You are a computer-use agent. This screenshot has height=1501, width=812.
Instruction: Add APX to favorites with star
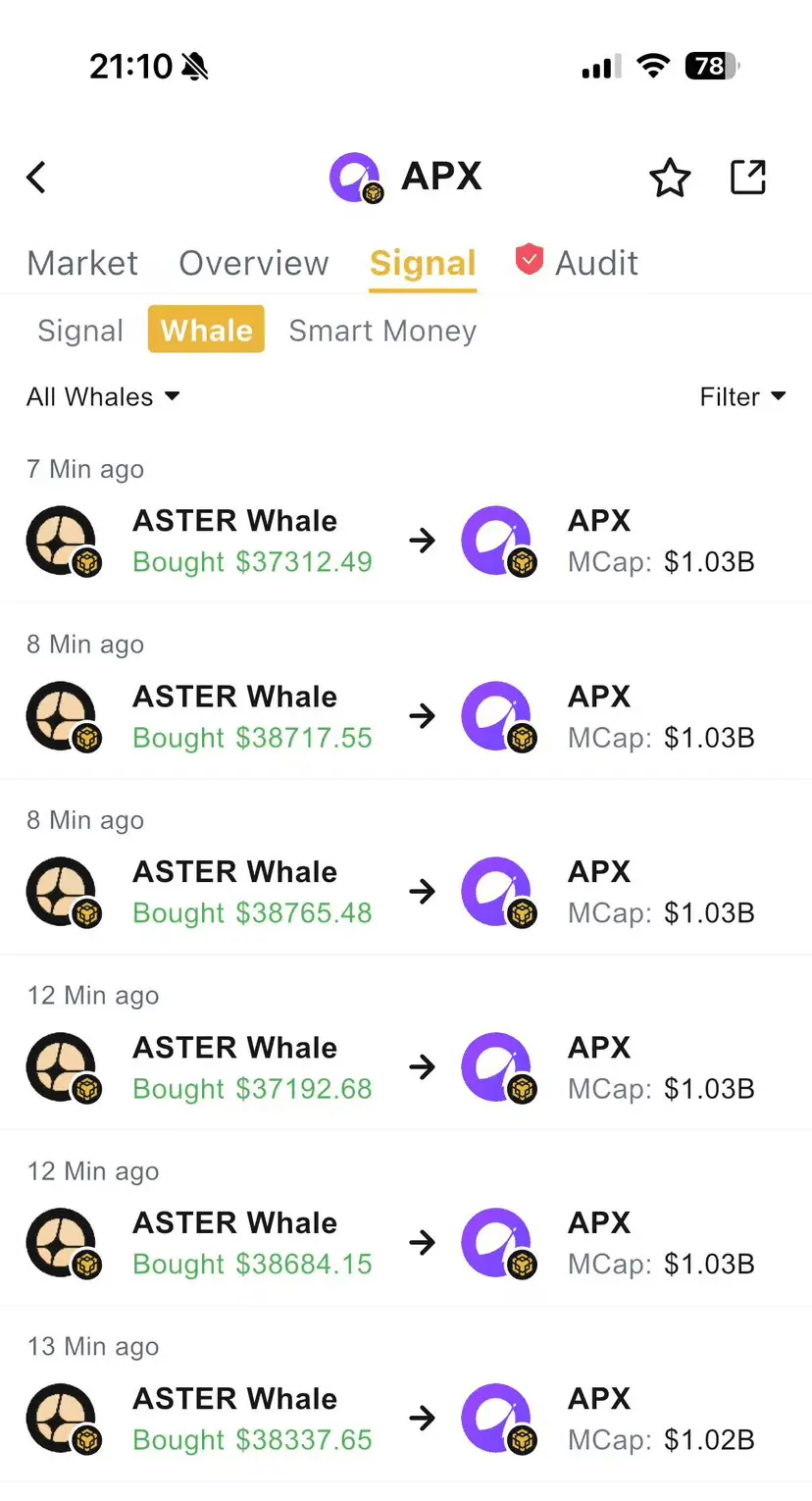[670, 178]
